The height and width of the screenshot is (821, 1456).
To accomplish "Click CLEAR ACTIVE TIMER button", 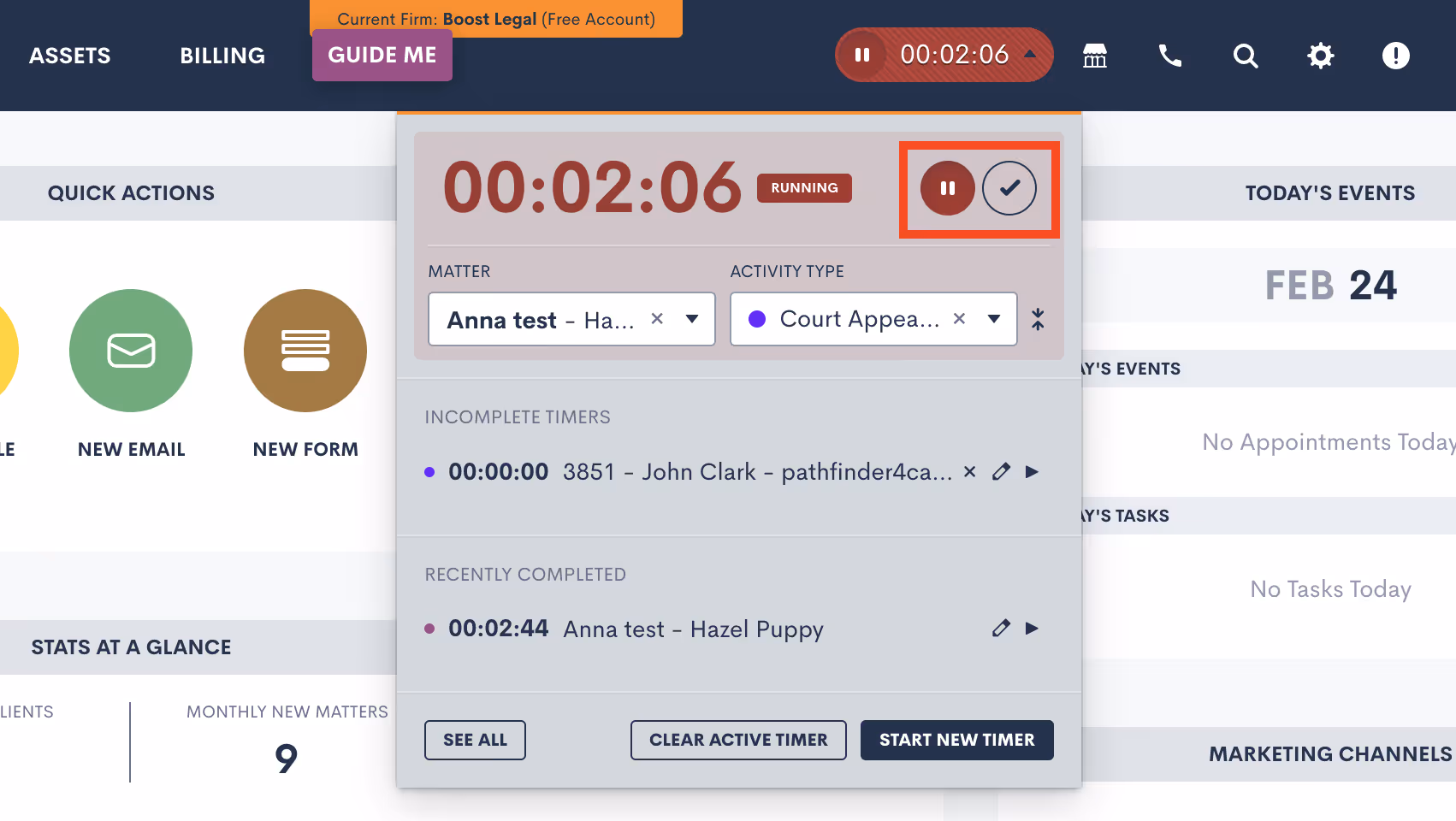I will pos(738,740).
